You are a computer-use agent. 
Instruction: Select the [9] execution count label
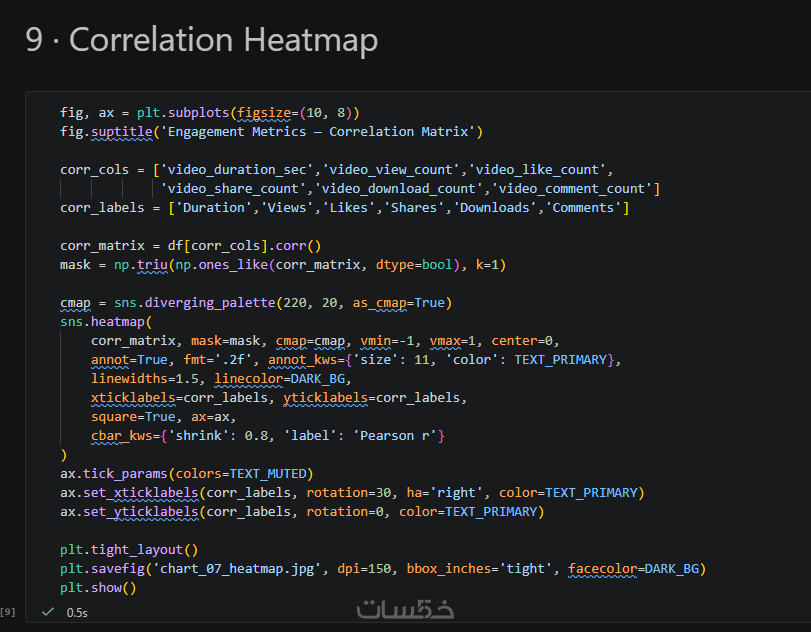click(x=8, y=612)
